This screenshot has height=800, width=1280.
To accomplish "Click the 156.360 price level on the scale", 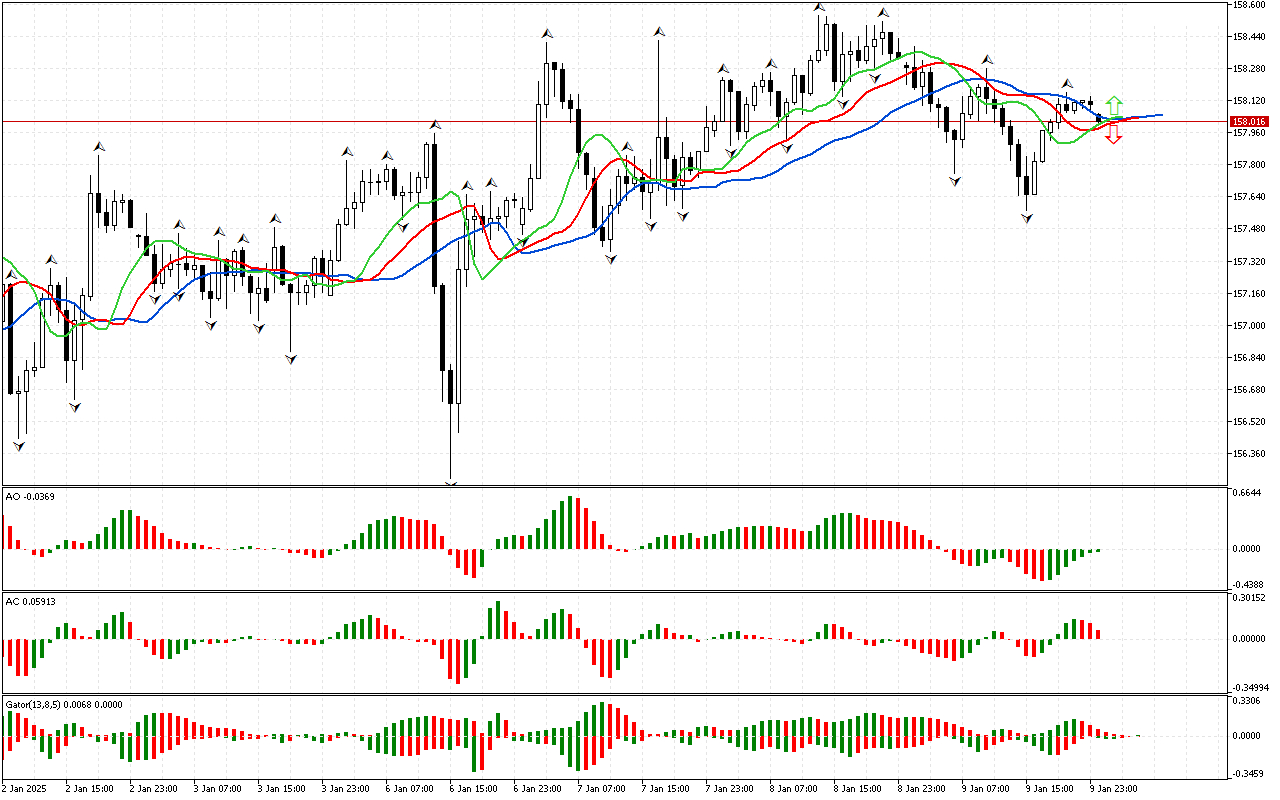I will 1251,454.
